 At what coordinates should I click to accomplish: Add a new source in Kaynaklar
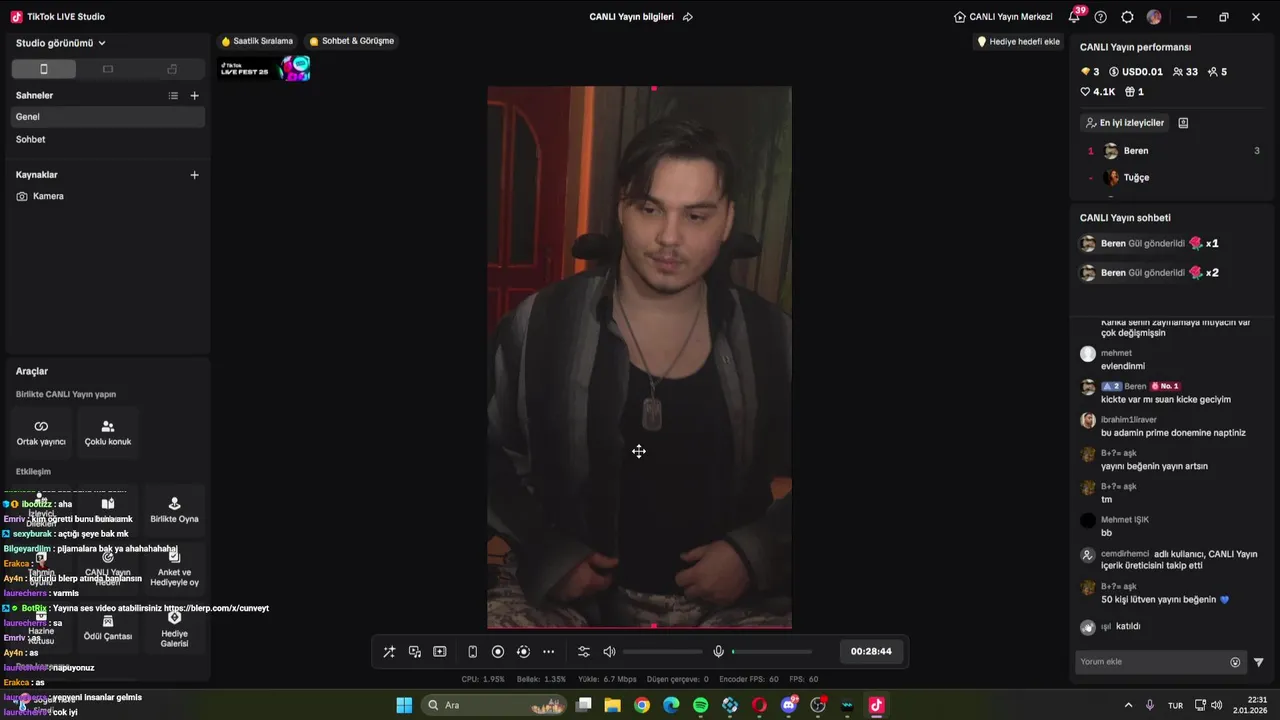tap(194, 175)
